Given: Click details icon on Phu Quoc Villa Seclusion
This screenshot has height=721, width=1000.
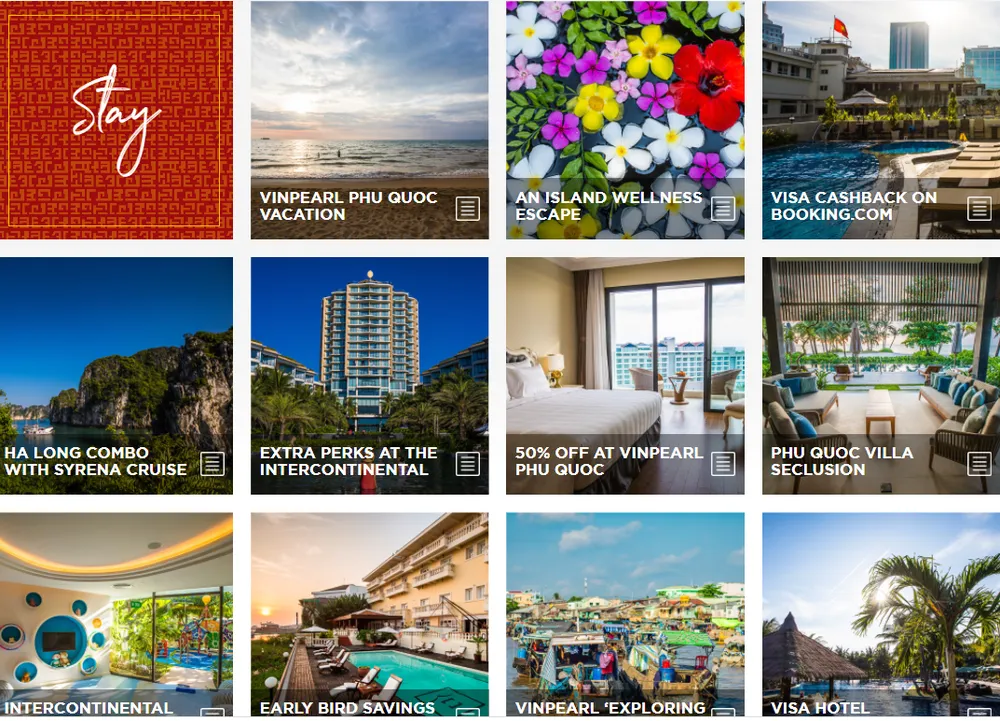Looking at the screenshot, I should point(979,463).
